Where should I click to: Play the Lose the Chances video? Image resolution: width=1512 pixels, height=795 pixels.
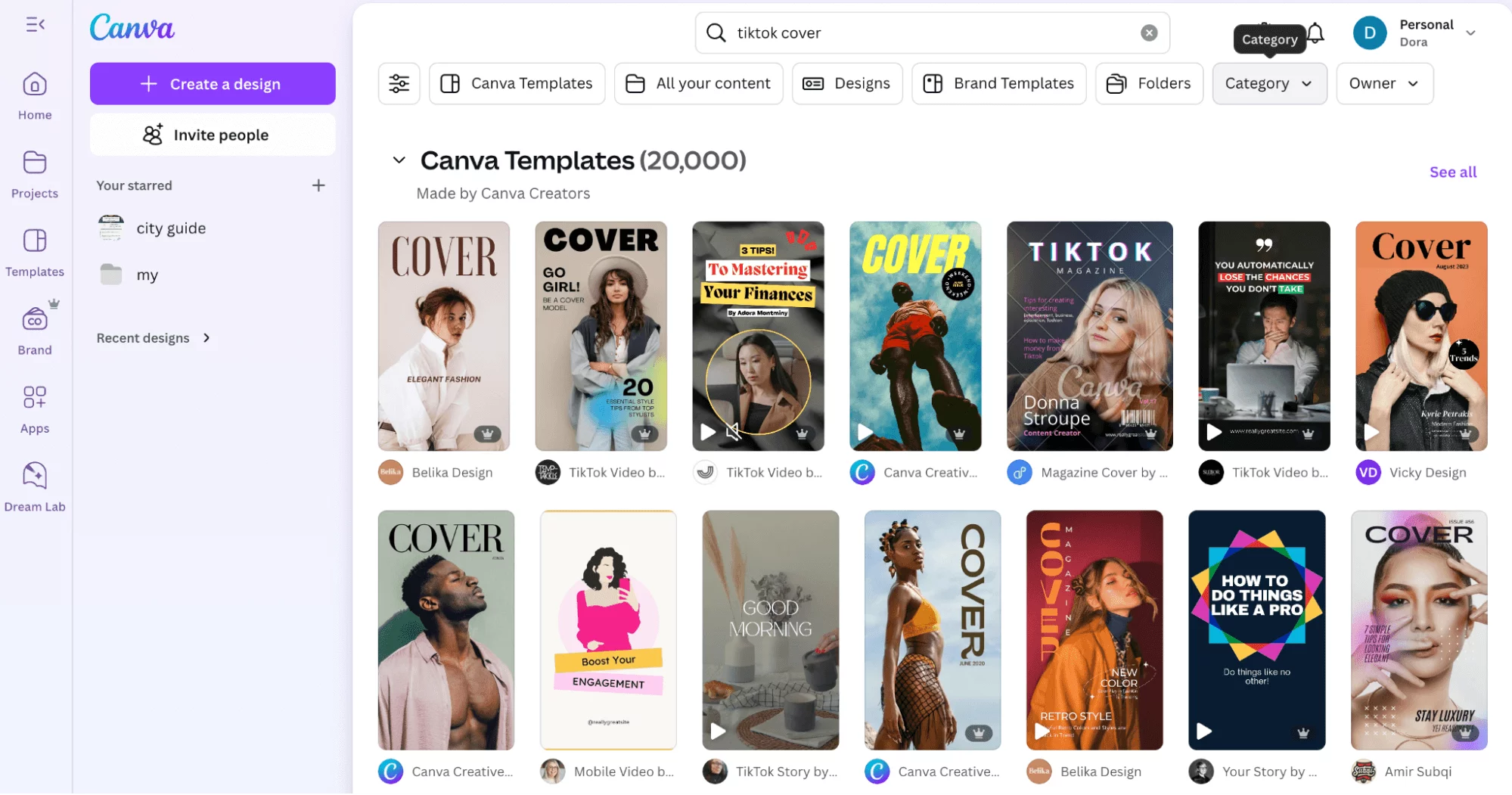pos(1214,432)
